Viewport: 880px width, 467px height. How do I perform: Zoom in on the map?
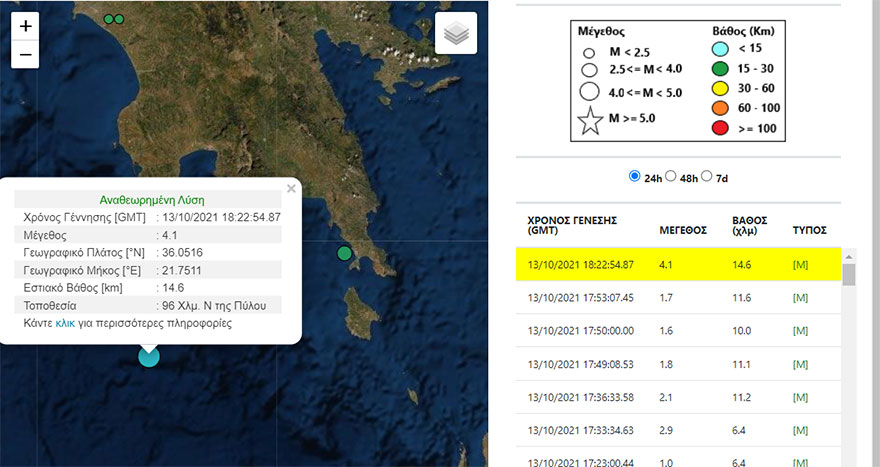tap(26, 26)
